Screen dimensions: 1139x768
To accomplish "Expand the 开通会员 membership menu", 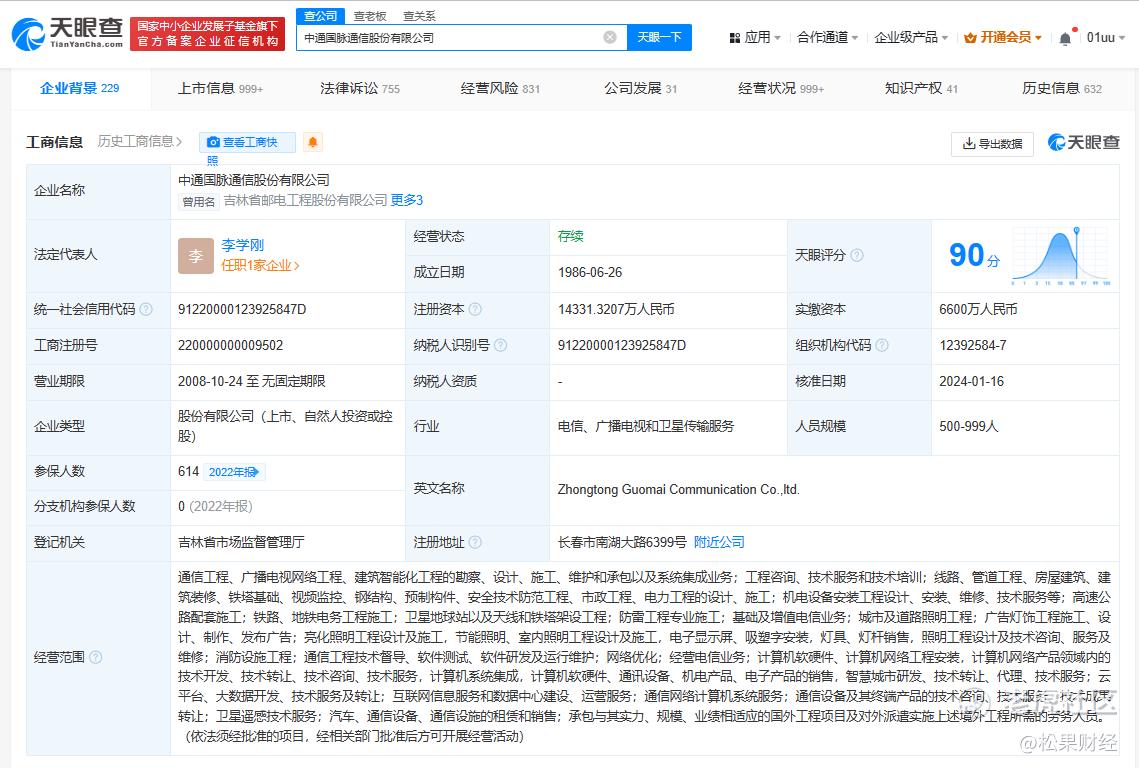I will pos(1004,37).
